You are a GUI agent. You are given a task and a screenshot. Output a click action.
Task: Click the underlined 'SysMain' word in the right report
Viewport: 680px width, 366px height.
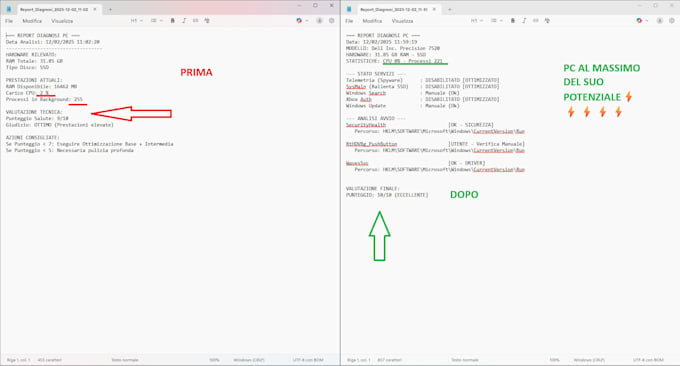click(x=356, y=87)
